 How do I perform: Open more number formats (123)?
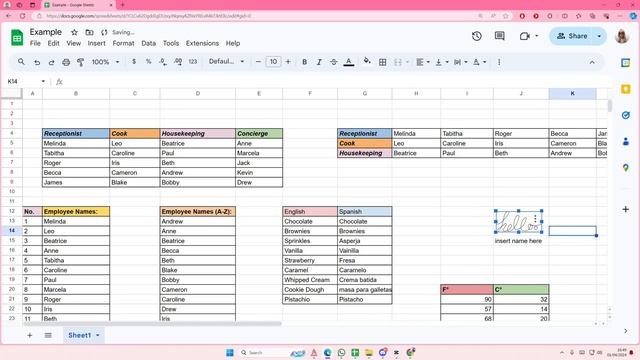click(193, 62)
